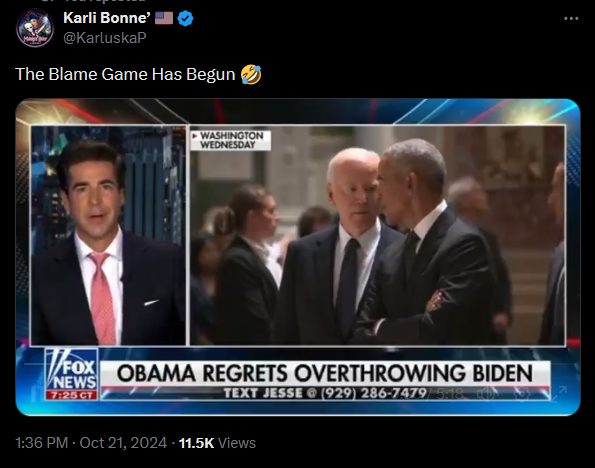The image size is (595, 468).
Task: Click the 1:36 PM timestamp
Action: 41,443
